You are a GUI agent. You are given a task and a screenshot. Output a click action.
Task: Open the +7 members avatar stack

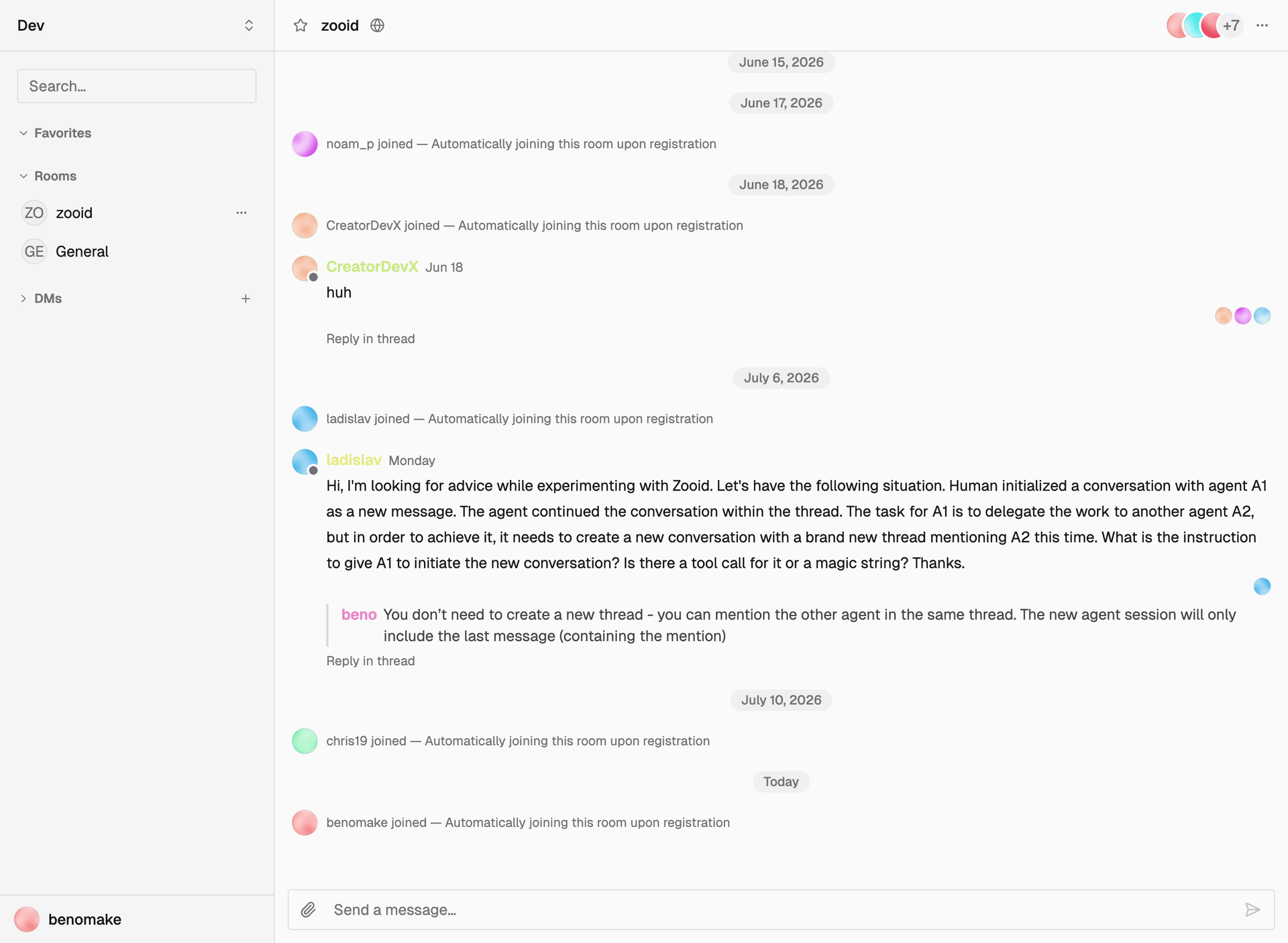[x=1204, y=26]
